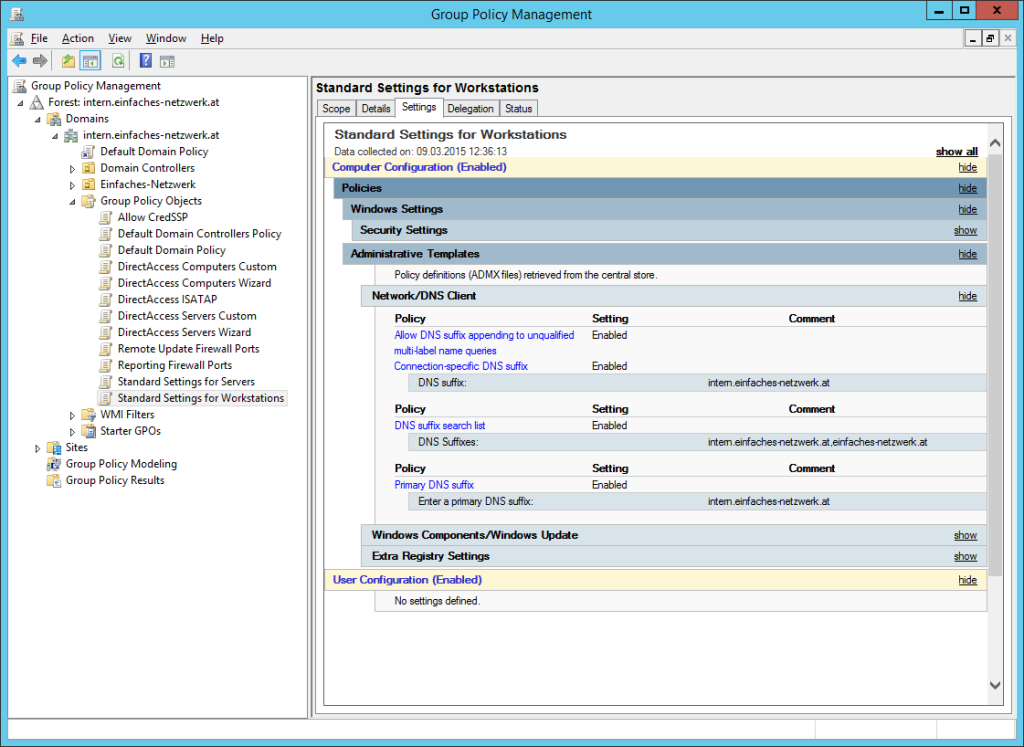The width and height of the screenshot is (1024, 747).
Task: Toggle the Show/Hide console tree icon
Action: pyautogui.click(x=89, y=60)
